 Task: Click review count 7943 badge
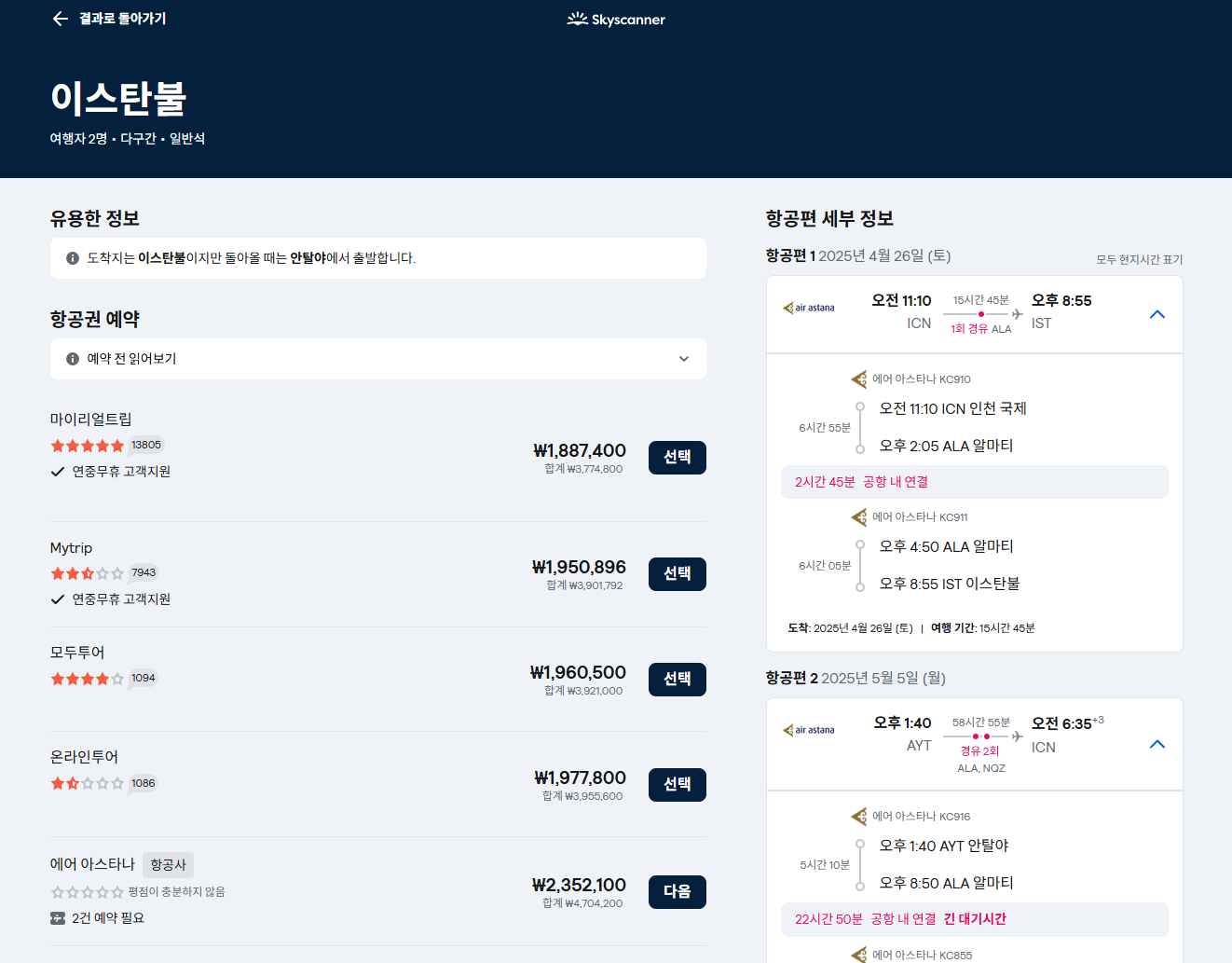(144, 573)
